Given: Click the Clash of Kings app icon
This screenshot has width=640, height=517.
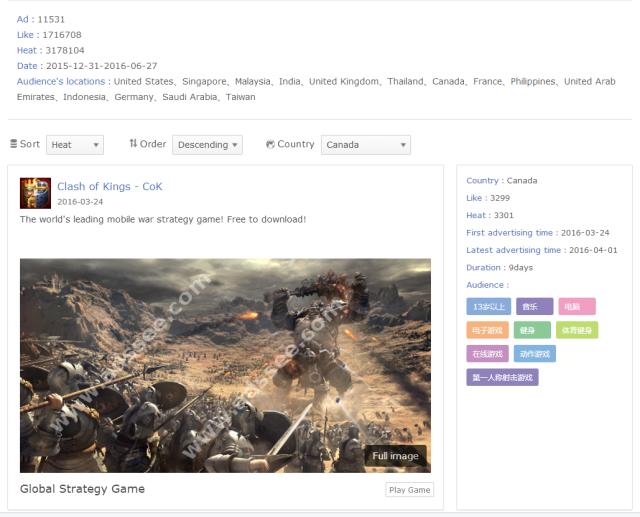Looking at the screenshot, I should coord(35,193).
